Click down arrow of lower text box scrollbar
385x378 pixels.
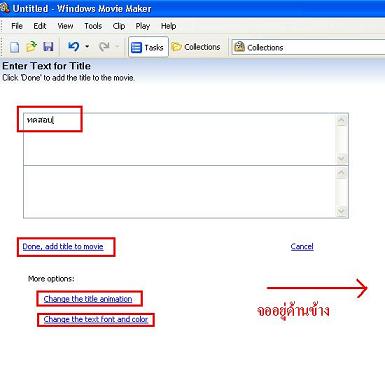tap(341, 211)
